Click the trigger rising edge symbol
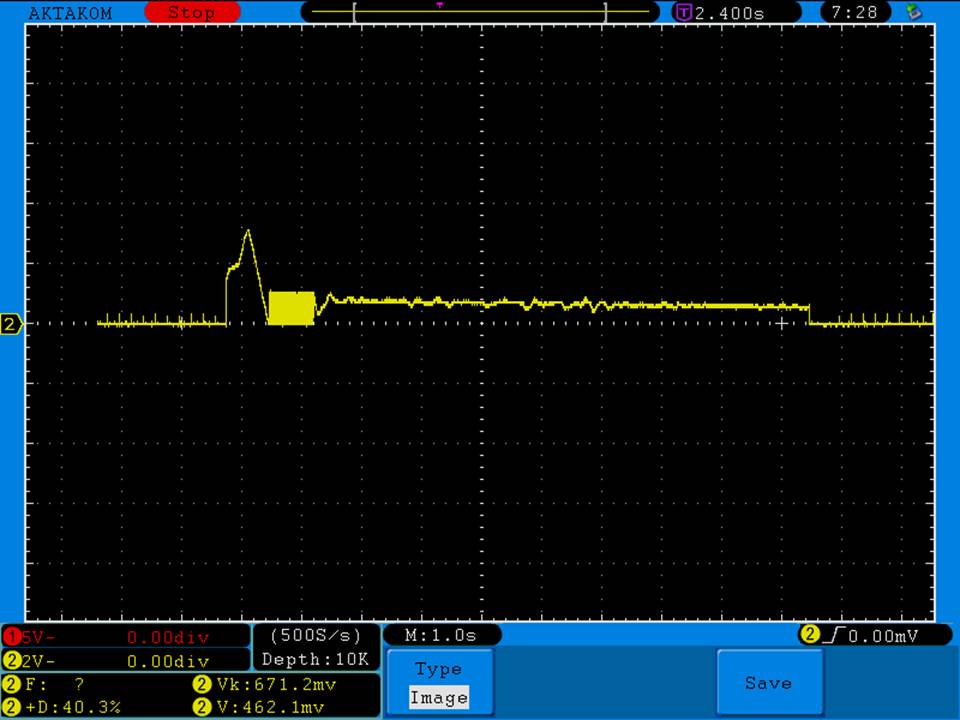Image resolution: width=960 pixels, height=720 pixels. (x=833, y=636)
